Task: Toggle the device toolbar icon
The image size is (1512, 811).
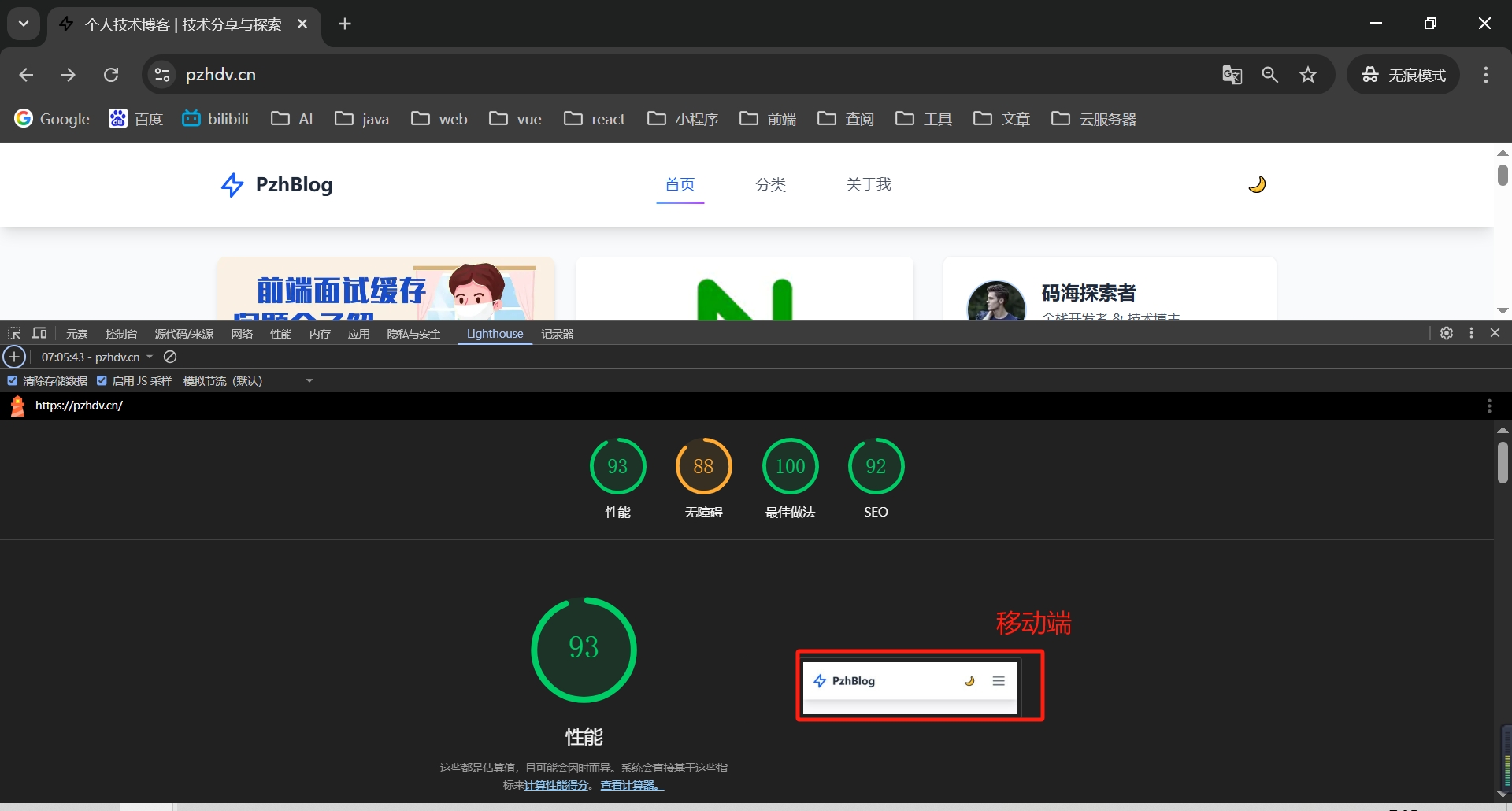Action: [39, 334]
